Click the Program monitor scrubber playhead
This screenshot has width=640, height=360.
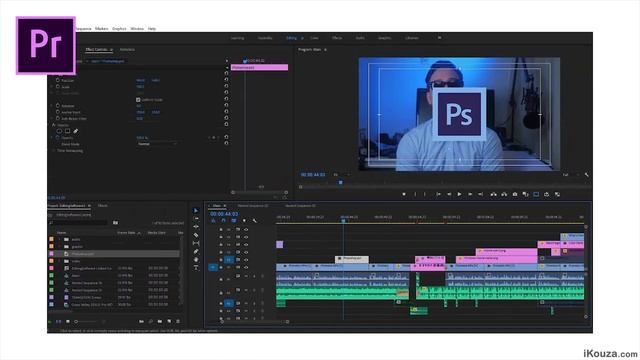coord(341,183)
